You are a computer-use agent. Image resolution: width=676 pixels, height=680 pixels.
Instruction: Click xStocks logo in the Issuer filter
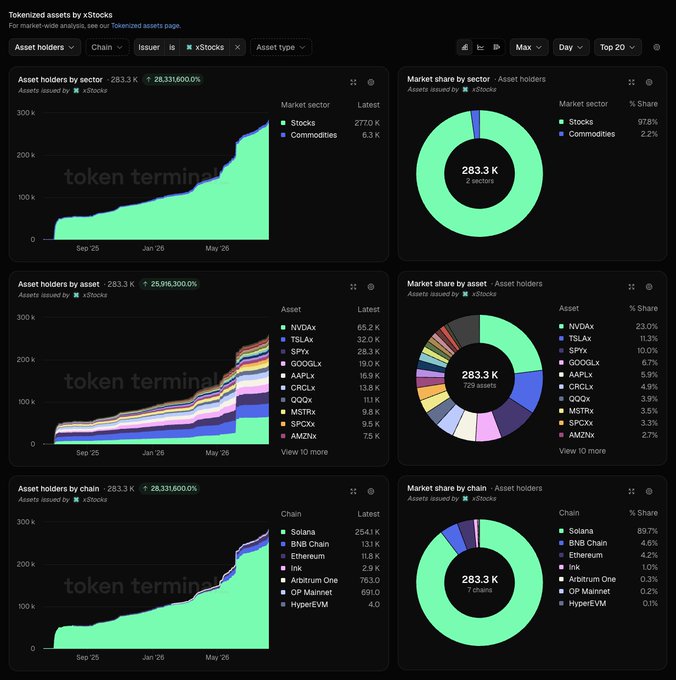click(x=189, y=47)
